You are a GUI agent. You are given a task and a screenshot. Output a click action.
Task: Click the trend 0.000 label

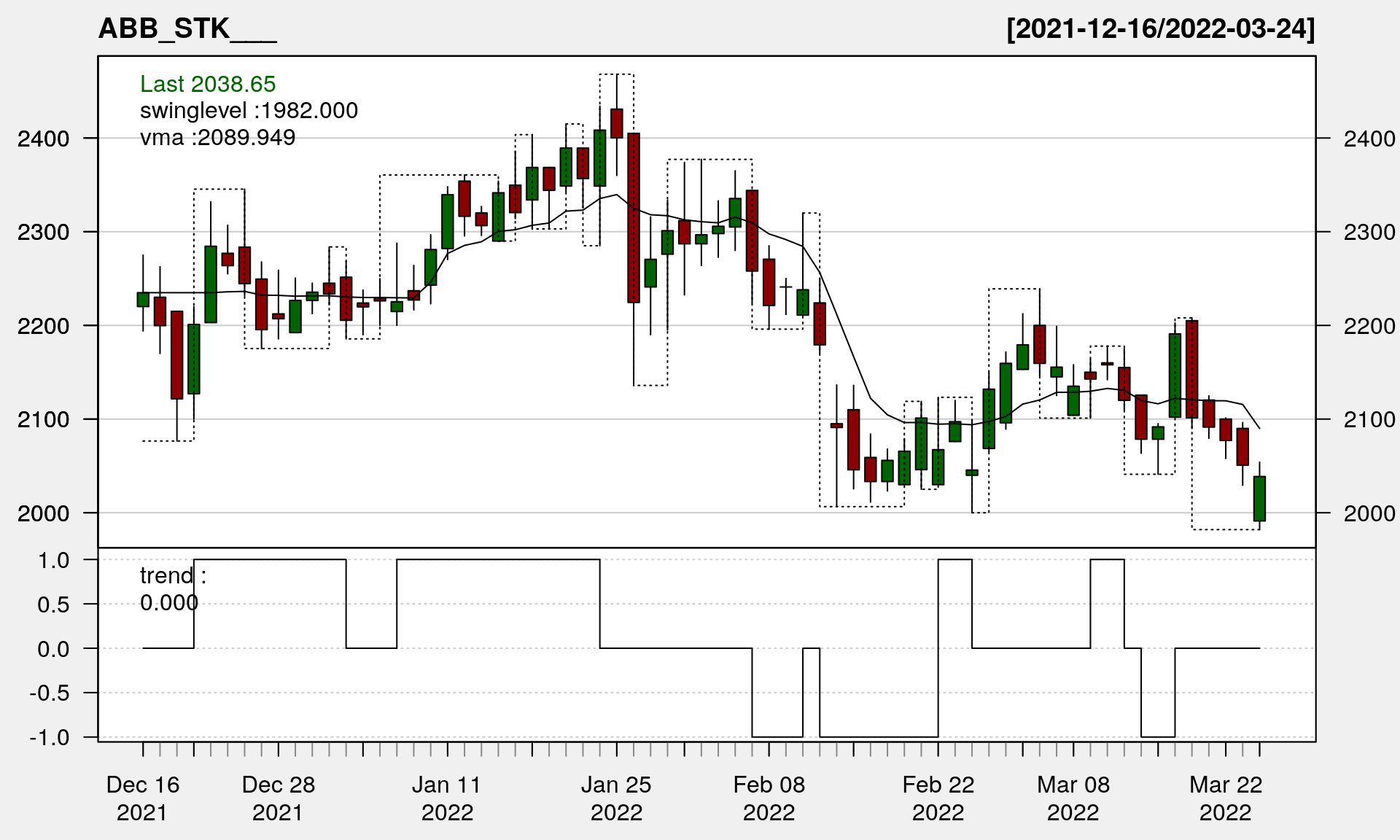(x=173, y=589)
